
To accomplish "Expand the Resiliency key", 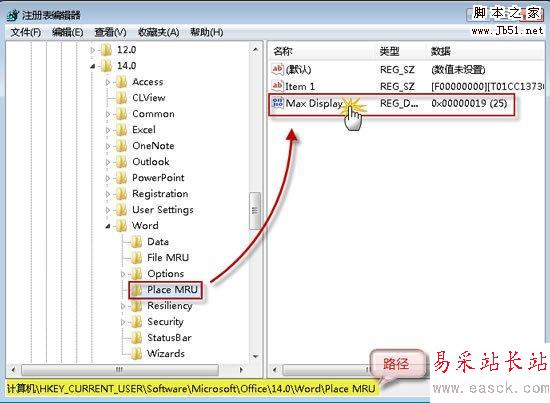I will [x=123, y=306].
